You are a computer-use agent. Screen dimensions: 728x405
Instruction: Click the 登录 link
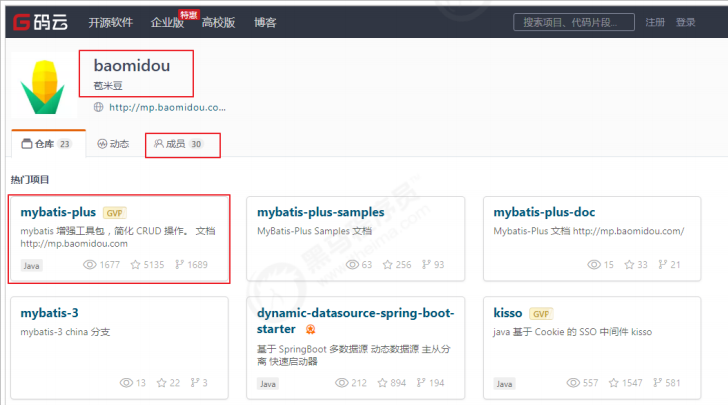click(x=685, y=22)
